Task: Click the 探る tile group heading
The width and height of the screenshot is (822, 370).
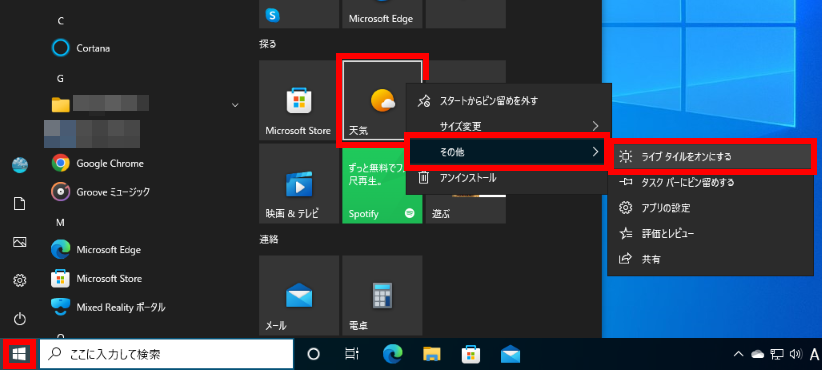Action: point(268,44)
